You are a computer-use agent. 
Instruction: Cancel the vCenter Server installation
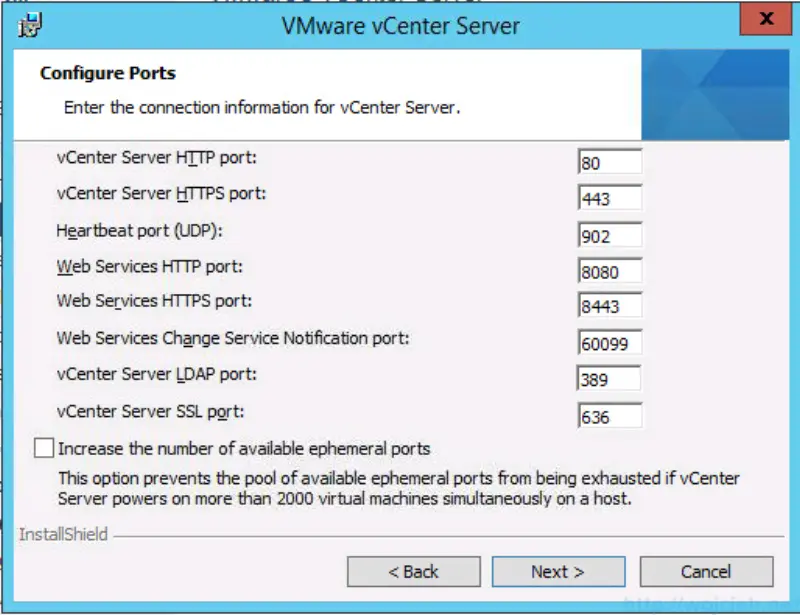pyautogui.click(x=706, y=571)
